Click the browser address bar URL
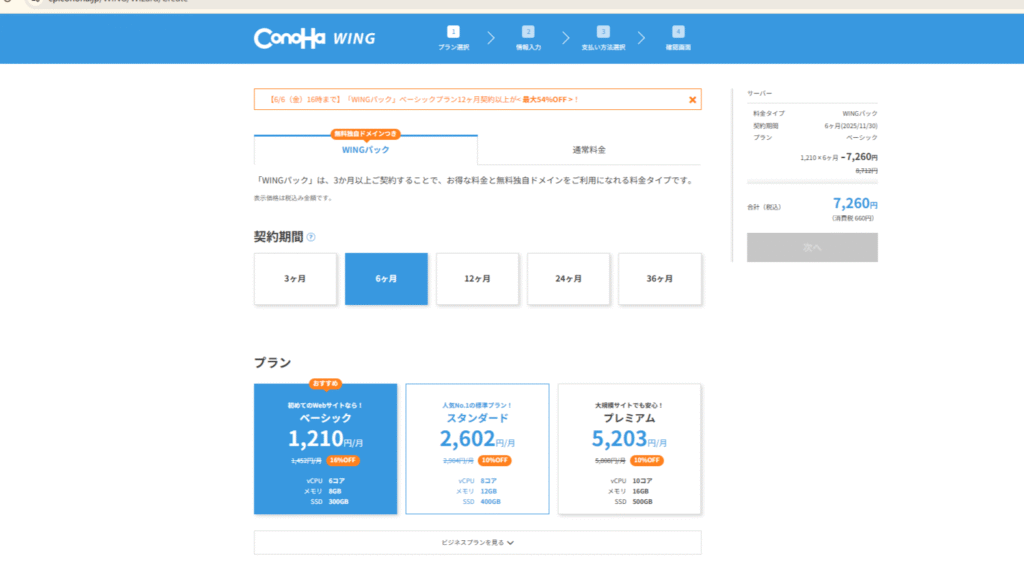The height and width of the screenshot is (576, 1024). [118, 2]
